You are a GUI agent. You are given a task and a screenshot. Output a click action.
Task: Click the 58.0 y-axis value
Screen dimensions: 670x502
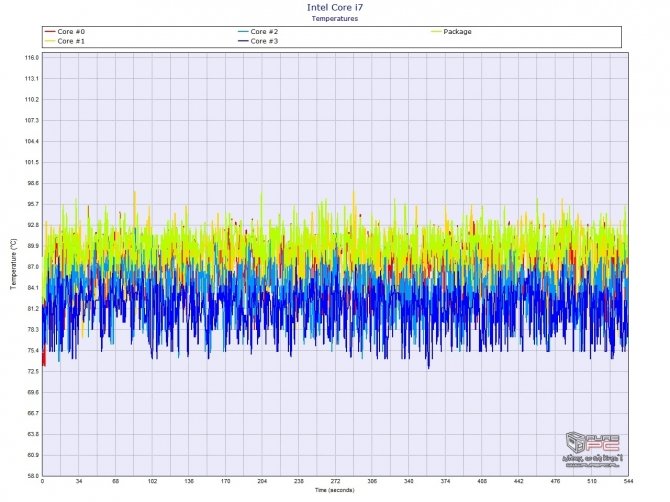pos(33,476)
